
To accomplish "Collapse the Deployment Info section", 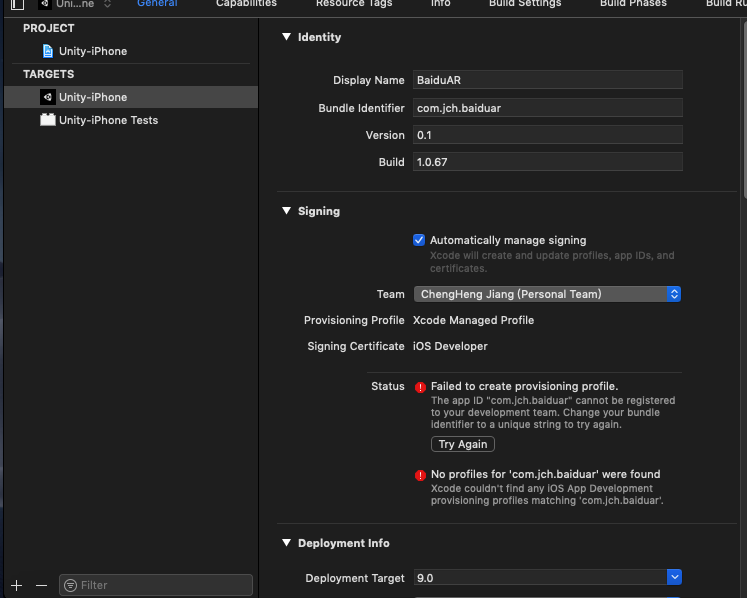I will [286, 543].
